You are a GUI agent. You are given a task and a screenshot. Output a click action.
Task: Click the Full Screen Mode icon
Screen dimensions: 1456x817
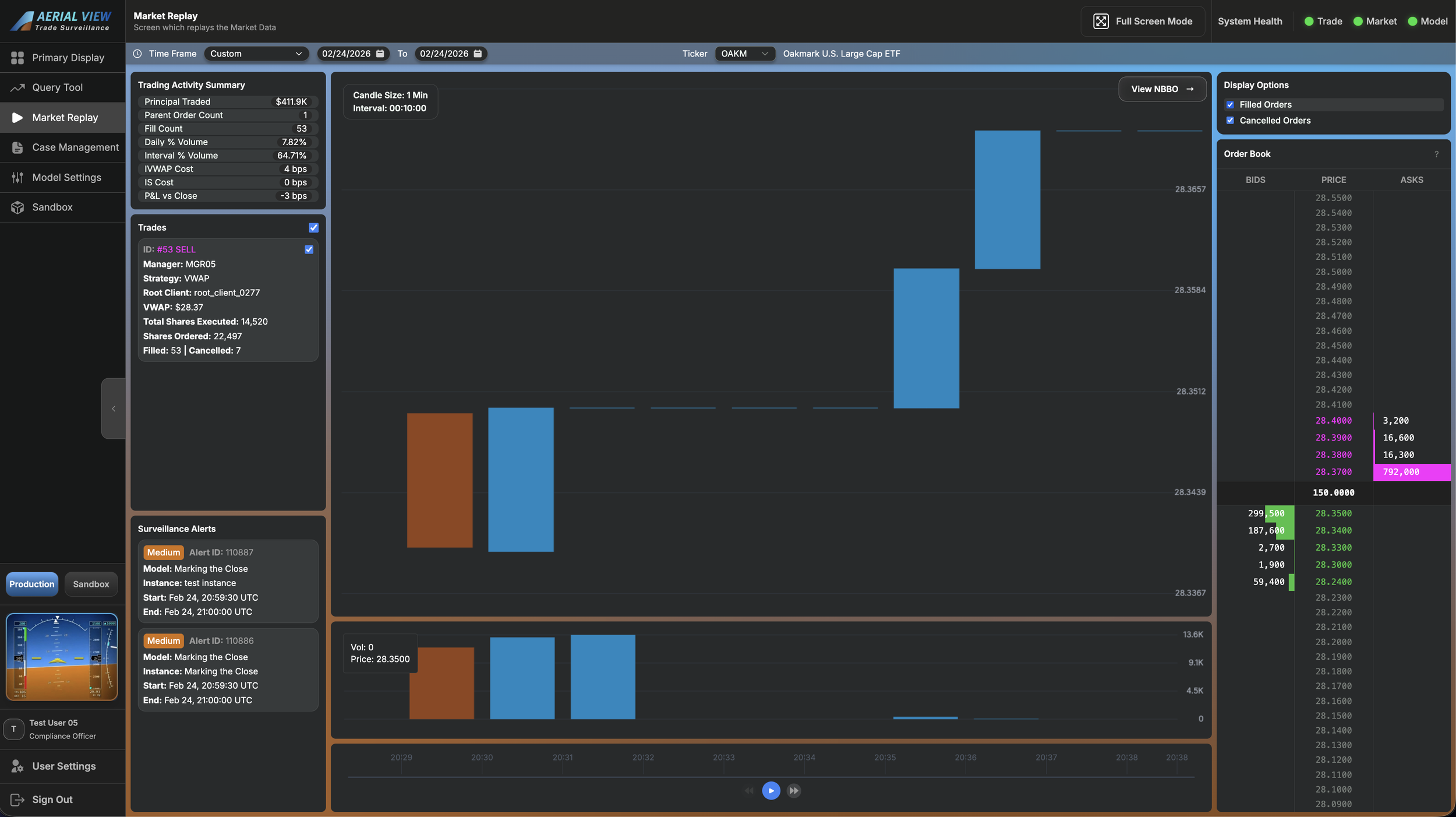click(x=1100, y=21)
